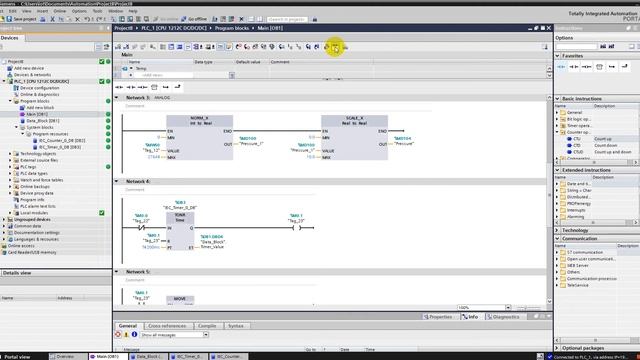Switch to Portal view
The image size is (640, 360).
pyautogui.click(x=16, y=357)
